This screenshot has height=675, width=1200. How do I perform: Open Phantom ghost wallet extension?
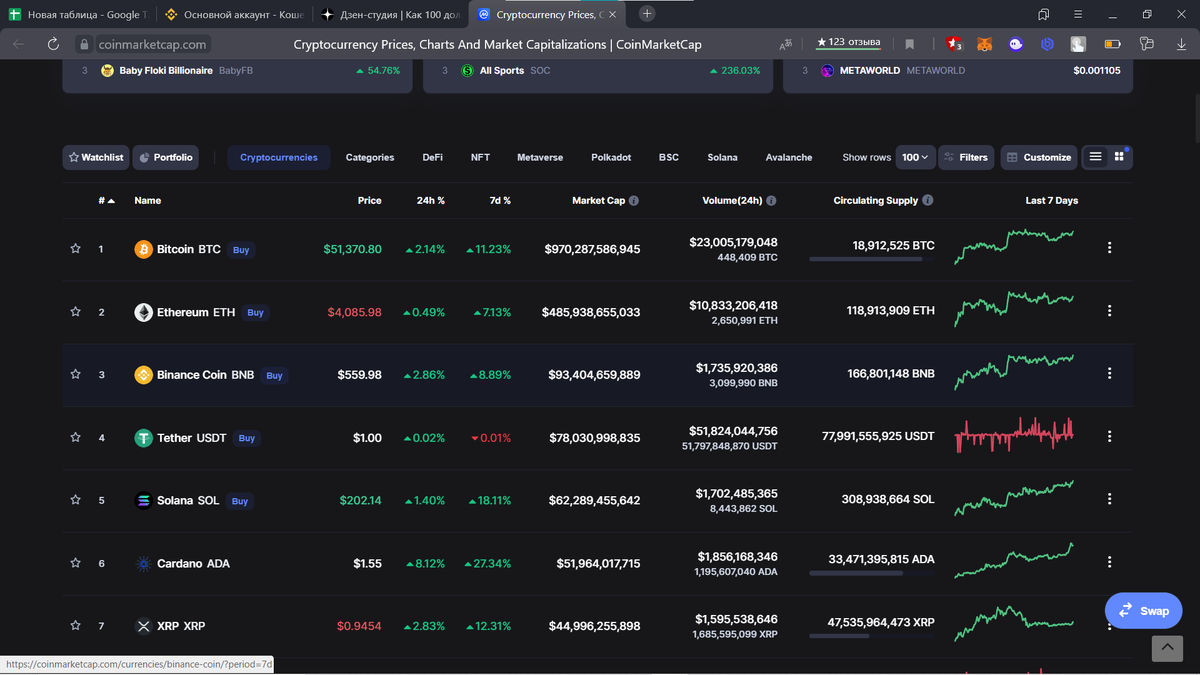[1017, 44]
